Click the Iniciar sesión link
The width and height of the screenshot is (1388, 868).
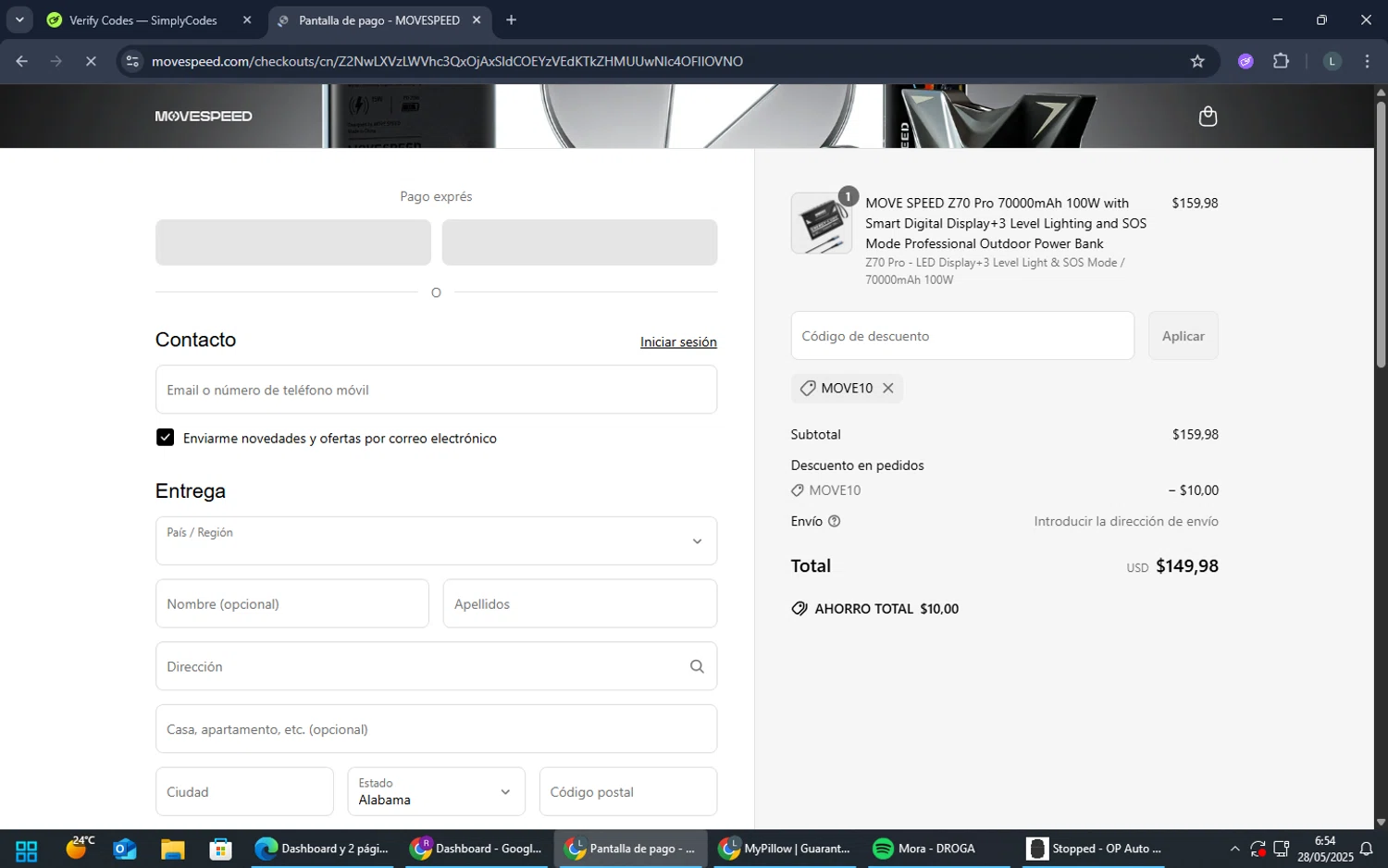[x=678, y=342]
